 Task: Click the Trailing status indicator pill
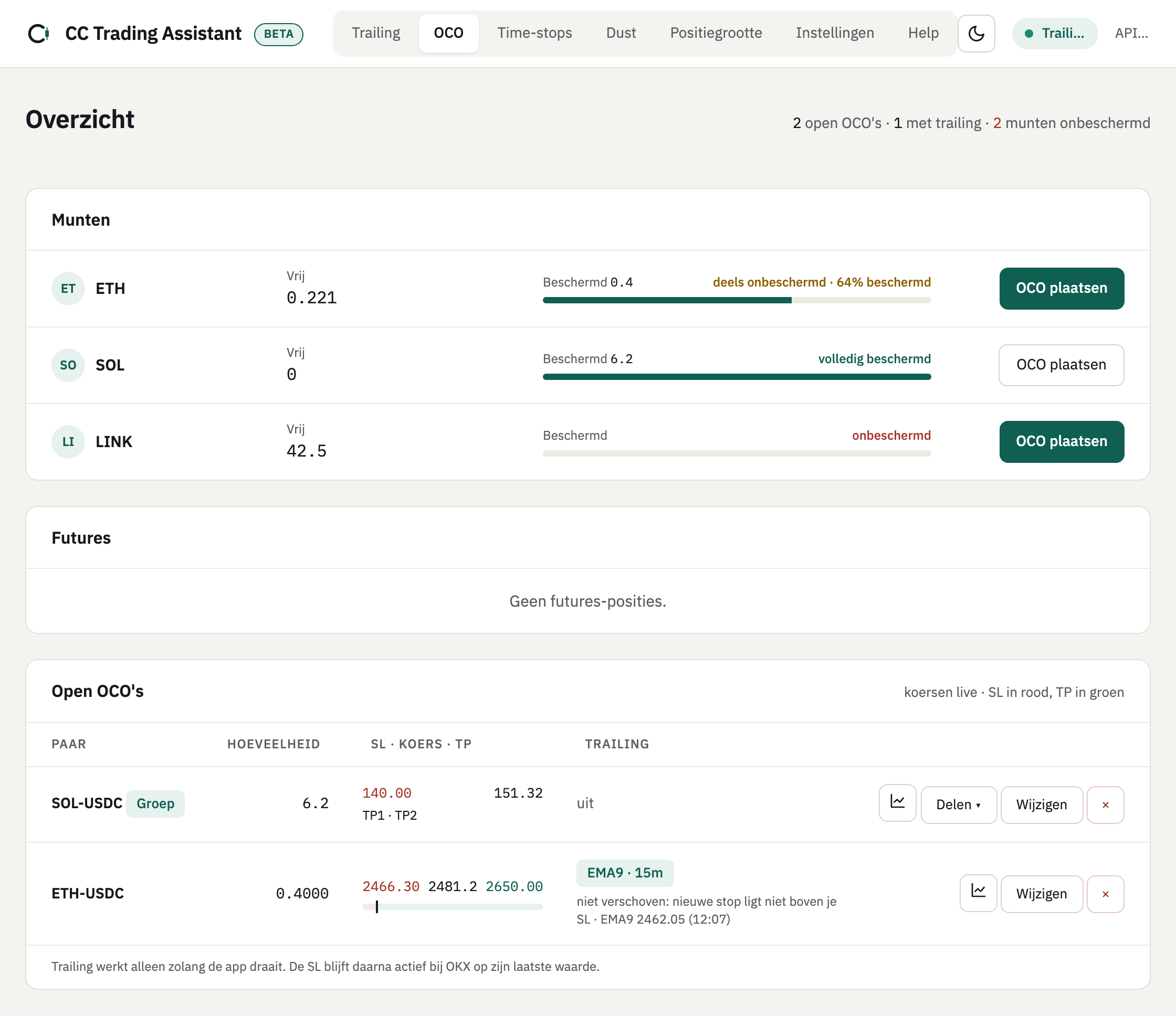(x=1055, y=34)
